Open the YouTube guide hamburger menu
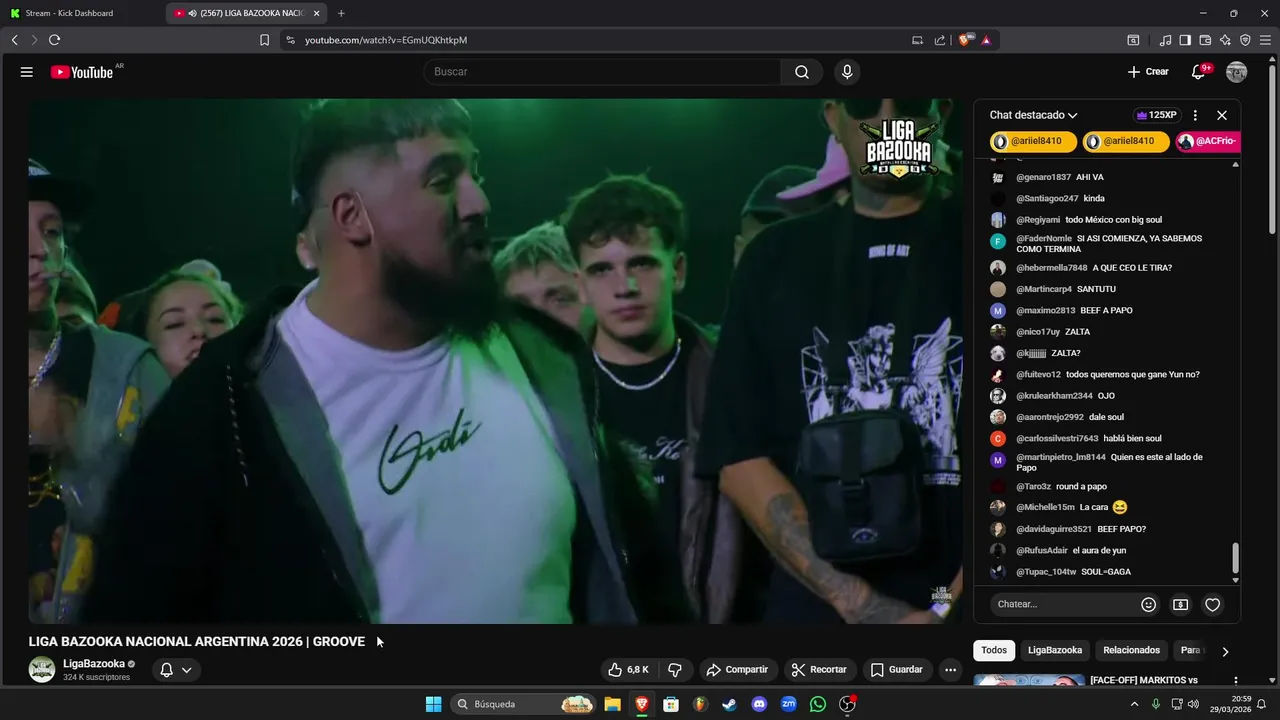Image resolution: width=1280 pixels, height=720 pixels. coord(27,72)
